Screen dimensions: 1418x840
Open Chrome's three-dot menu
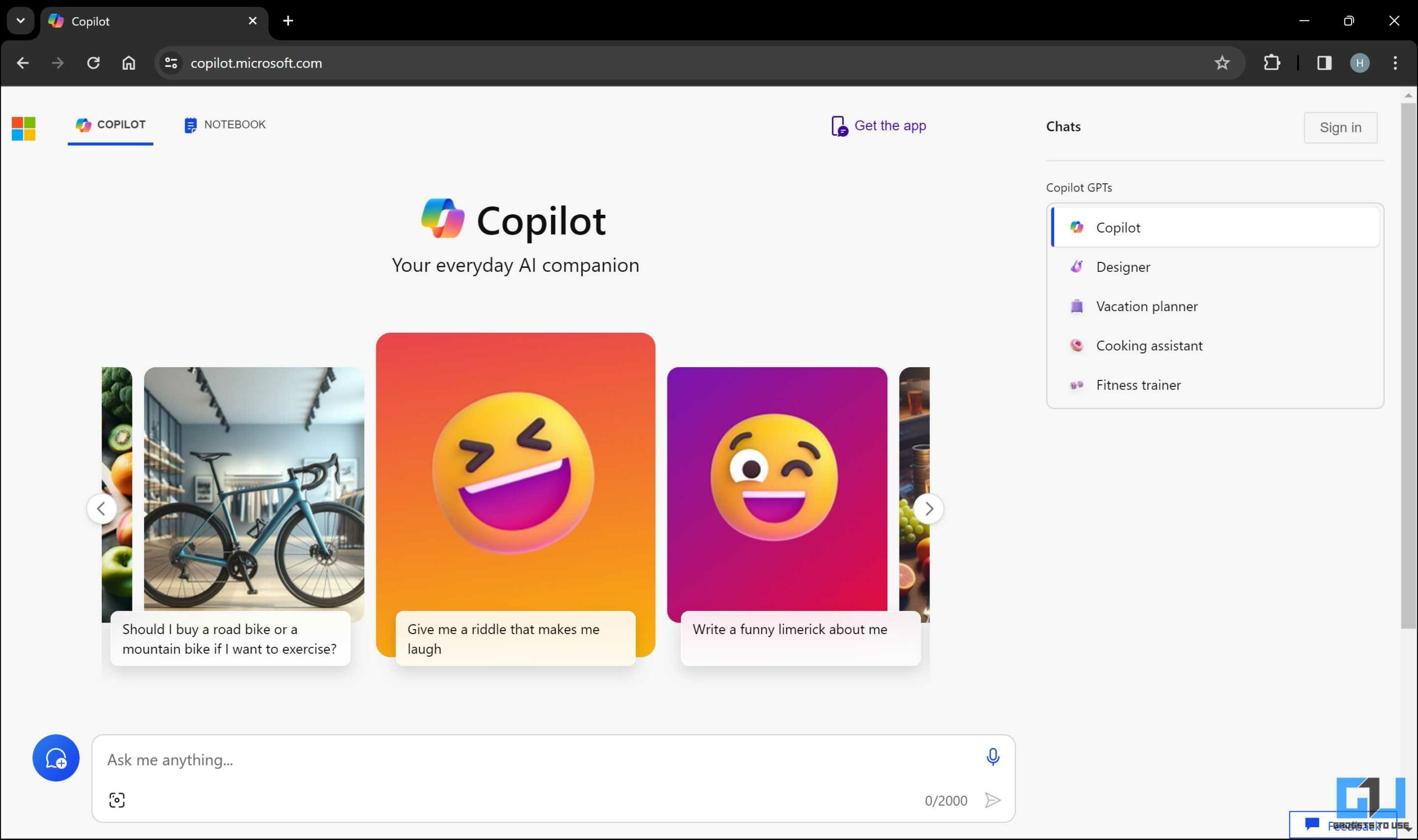click(1395, 63)
